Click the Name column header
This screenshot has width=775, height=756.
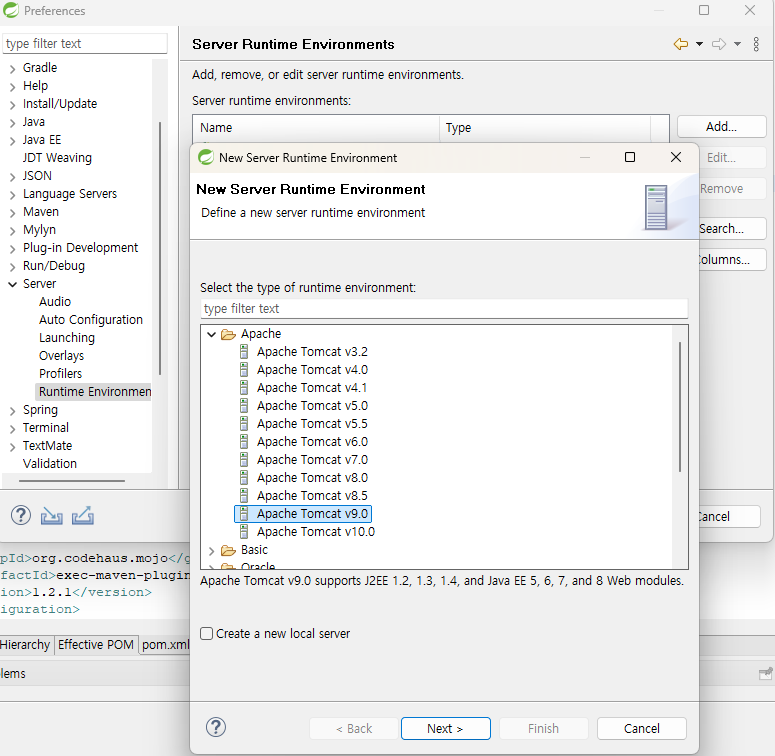[x=316, y=127]
